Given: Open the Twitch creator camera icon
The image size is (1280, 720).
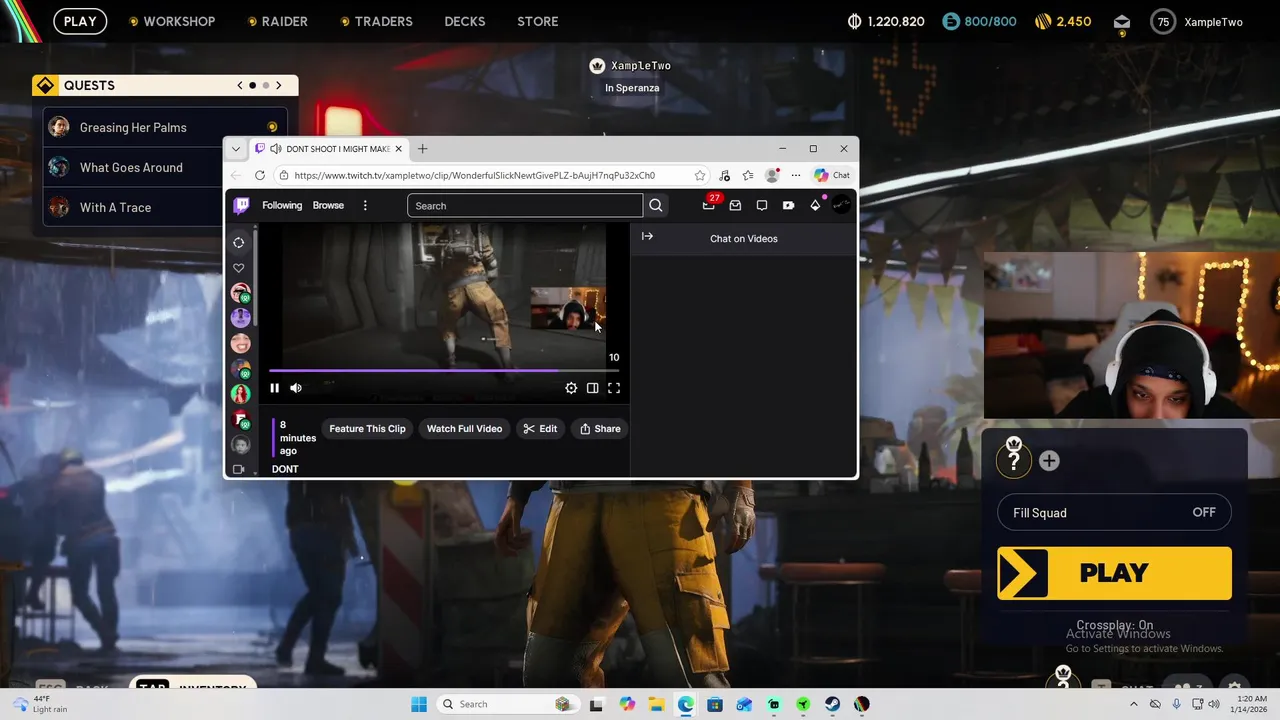Looking at the screenshot, I should (x=788, y=205).
